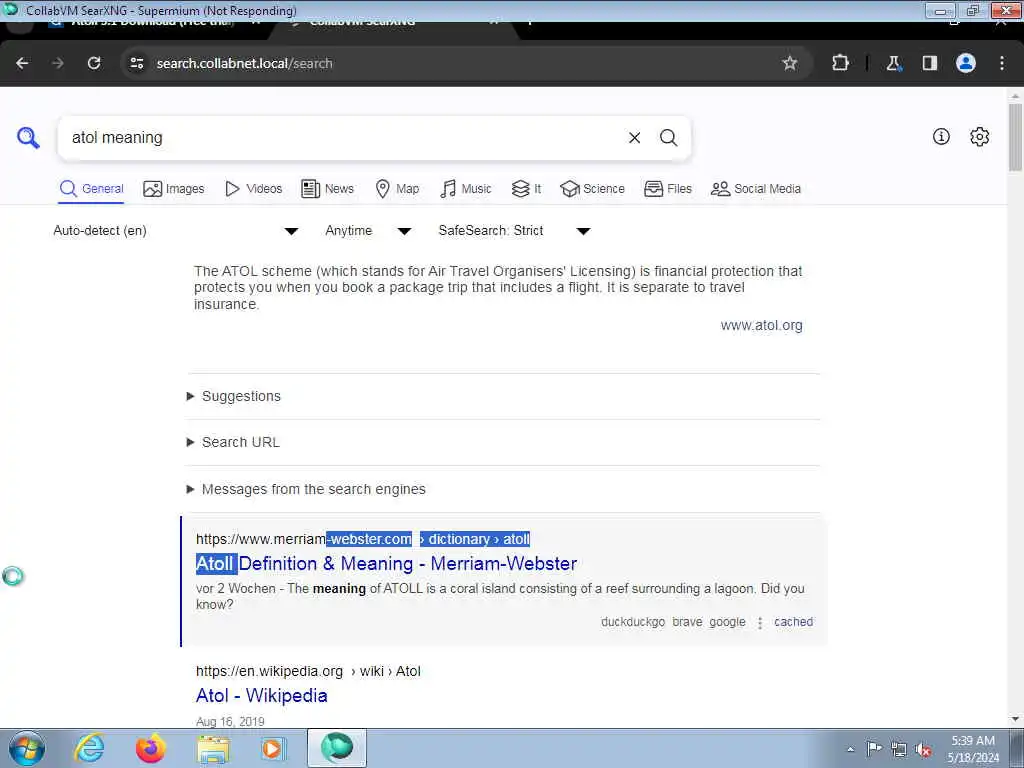Open the cached link for Merriam-Webster result
Image resolution: width=1024 pixels, height=768 pixels.
coord(793,622)
